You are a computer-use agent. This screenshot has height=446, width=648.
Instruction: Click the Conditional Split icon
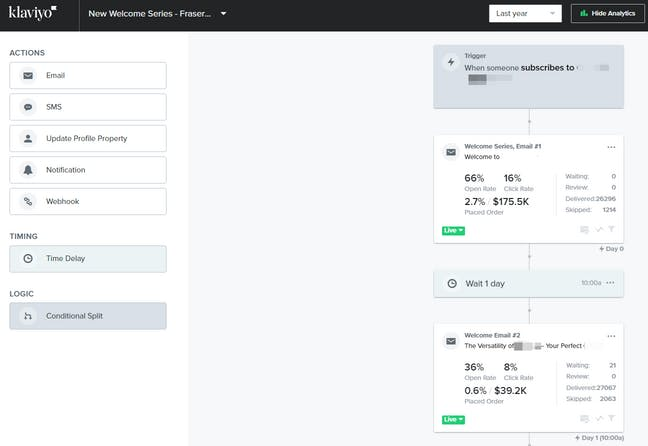28,316
